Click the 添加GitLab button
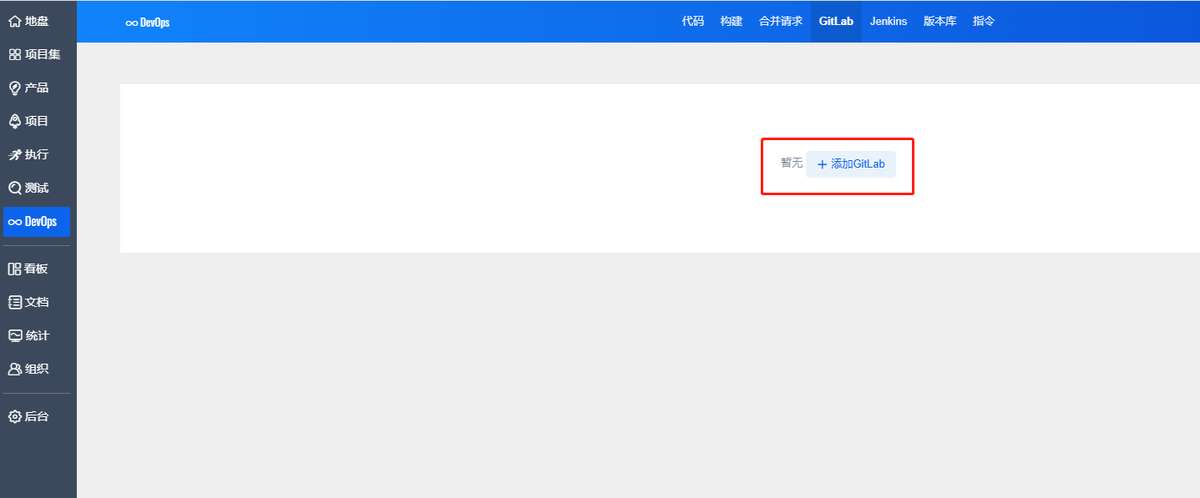The image size is (1200, 498). point(851,164)
